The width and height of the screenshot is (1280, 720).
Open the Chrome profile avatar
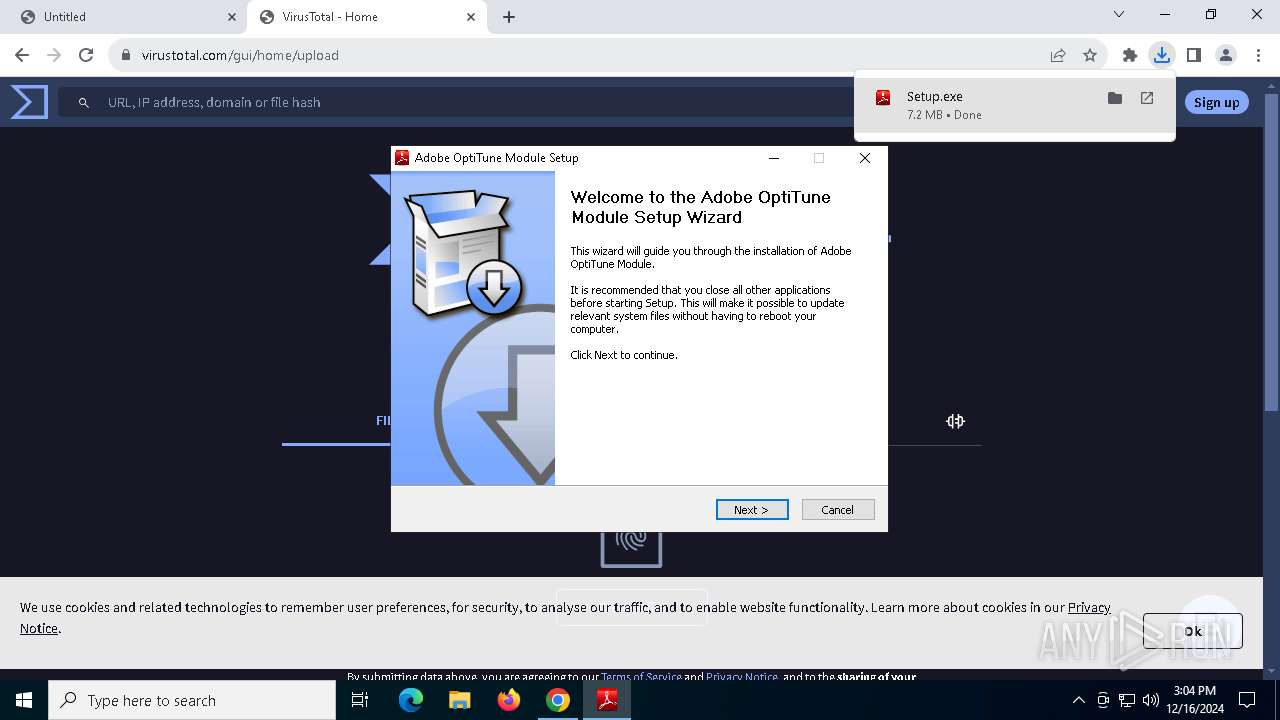tap(1226, 55)
